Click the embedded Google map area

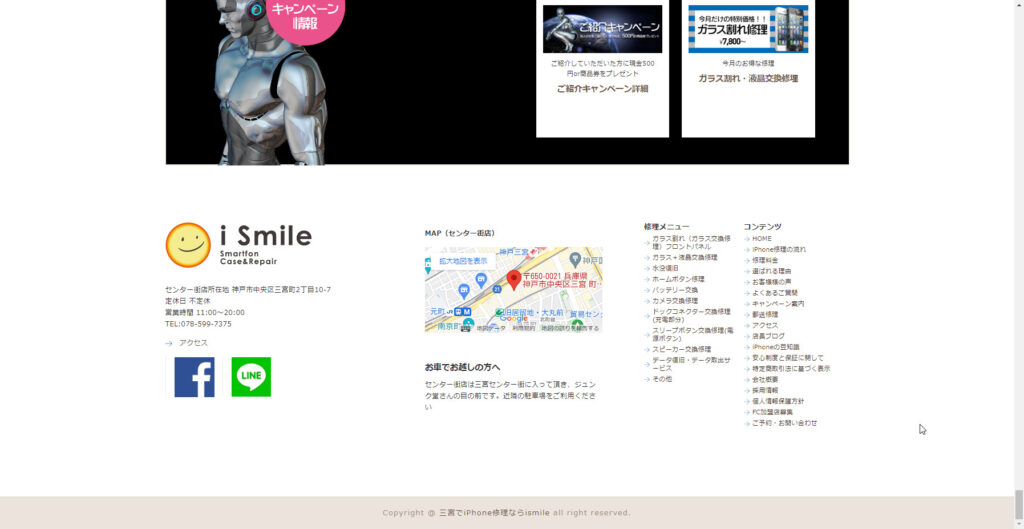[513, 289]
